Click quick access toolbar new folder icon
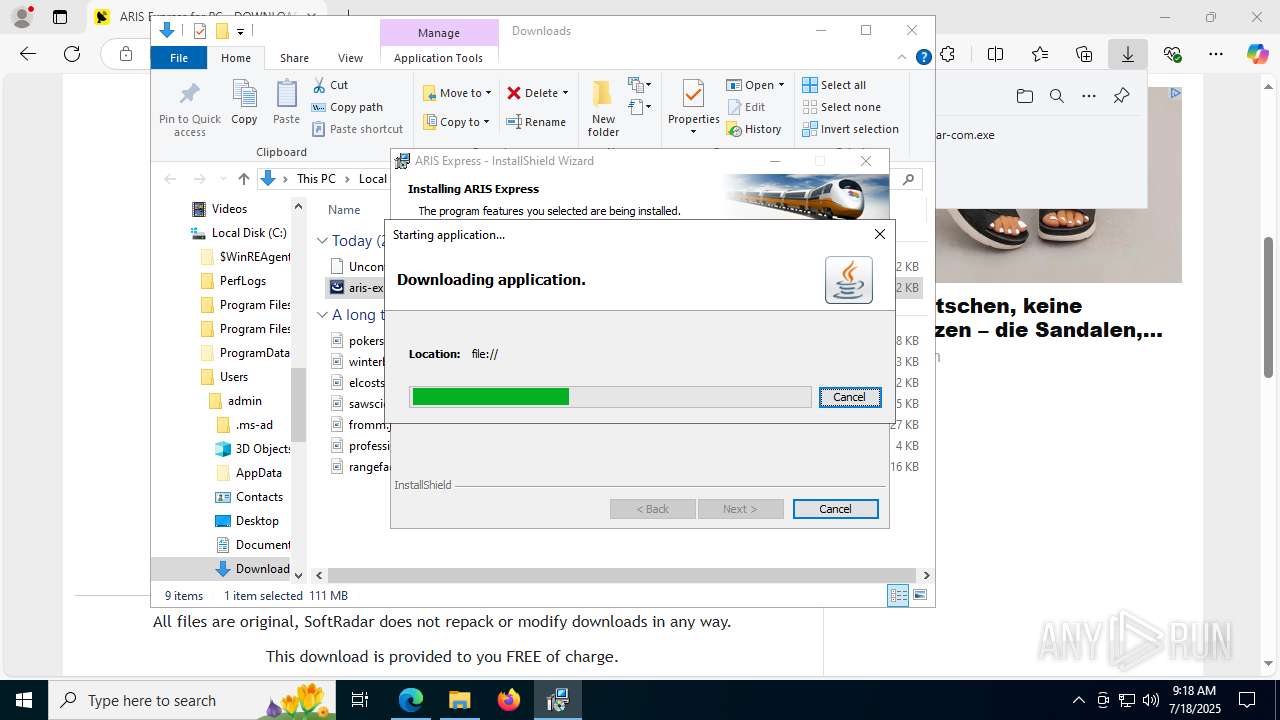Screen dimensions: 1280x720 click(x=222, y=31)
